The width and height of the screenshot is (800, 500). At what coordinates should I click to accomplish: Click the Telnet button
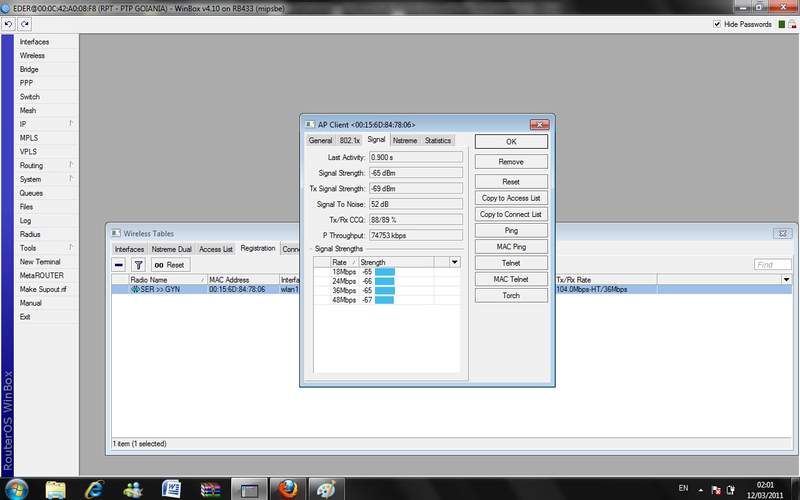(x=511, y=263)
